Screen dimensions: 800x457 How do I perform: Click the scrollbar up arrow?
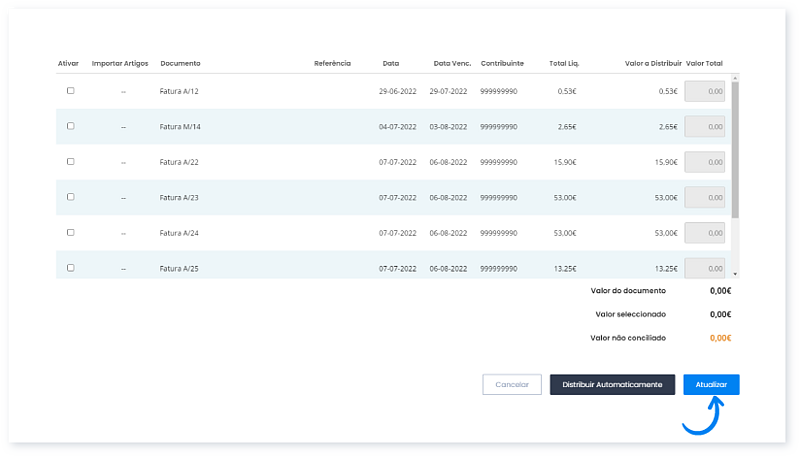[x=735, y=77]
